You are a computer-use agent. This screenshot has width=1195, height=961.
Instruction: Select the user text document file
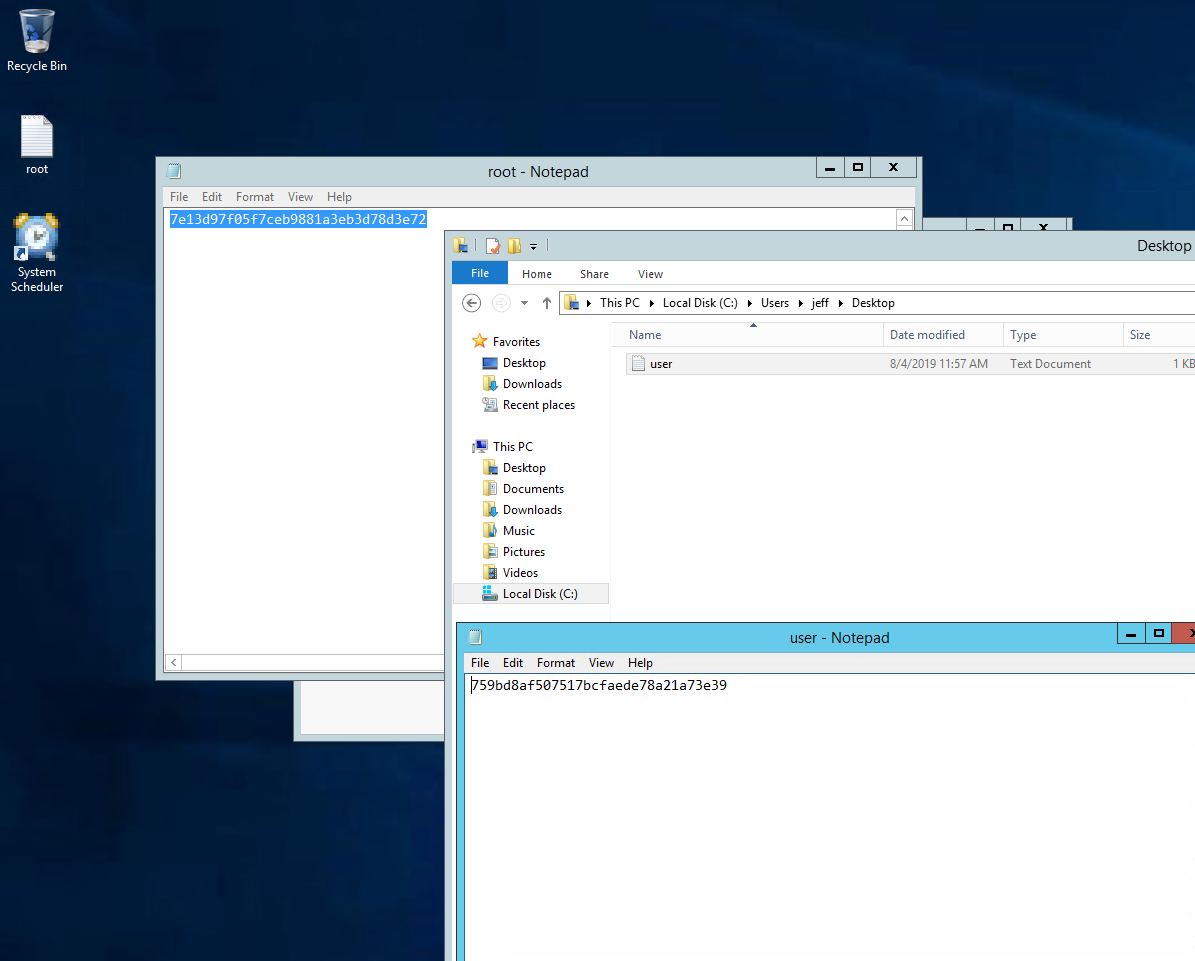(661, 364)
